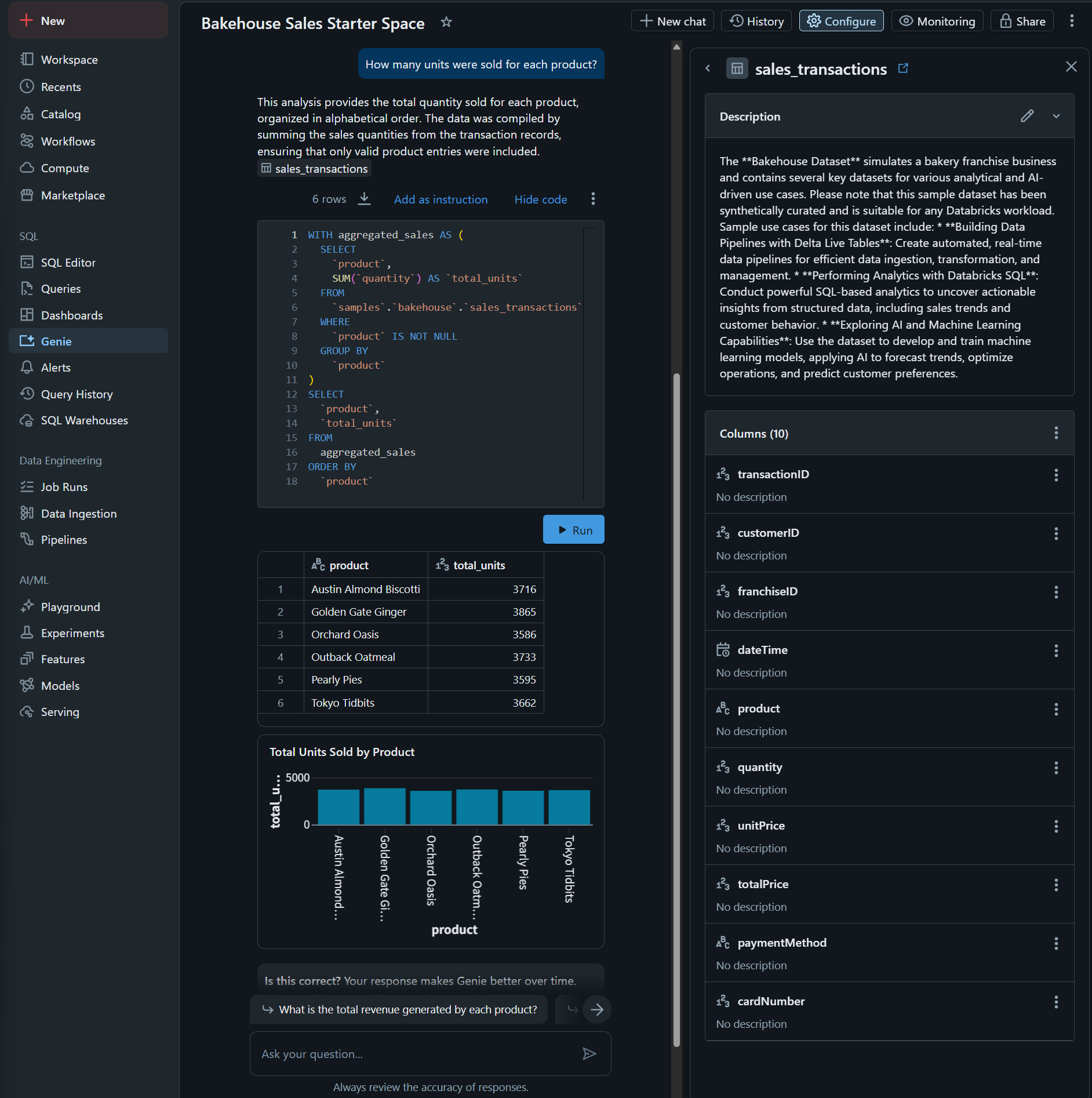Collapse the Description section chevron

pyautogui.click(x=1056, y=116)
